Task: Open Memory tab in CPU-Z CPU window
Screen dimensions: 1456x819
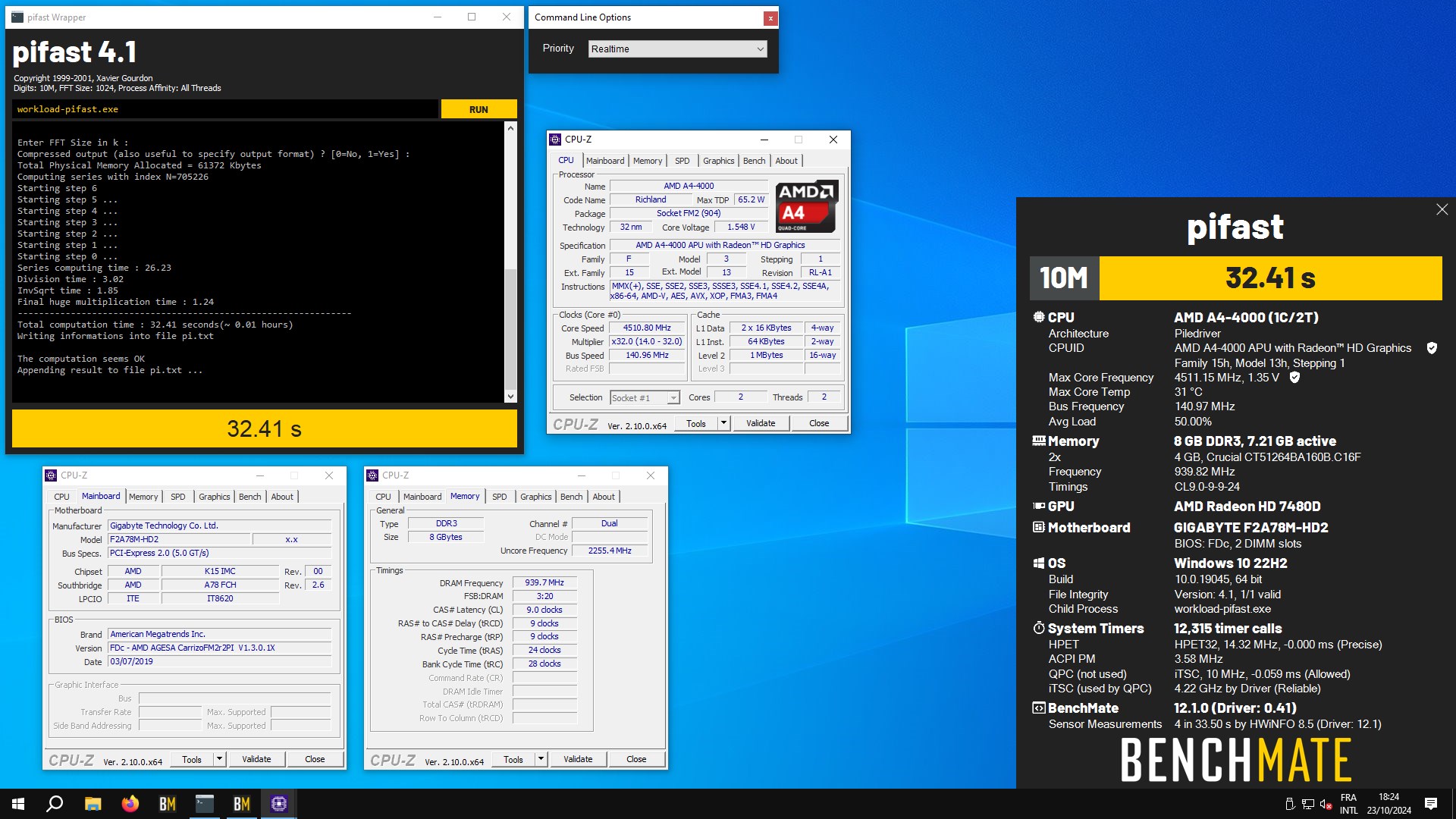Action: click(648, 161)
